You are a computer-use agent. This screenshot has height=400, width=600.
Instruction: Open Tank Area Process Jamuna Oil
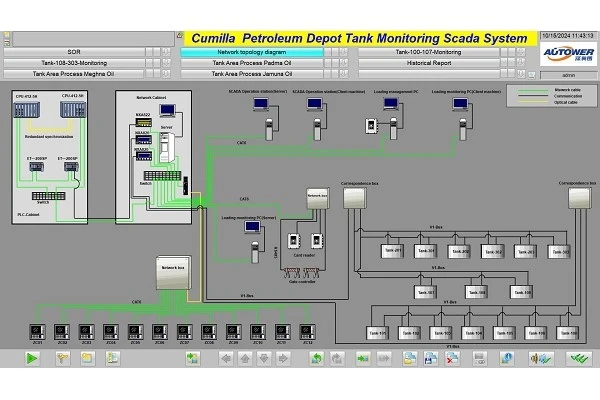point(252,74)
